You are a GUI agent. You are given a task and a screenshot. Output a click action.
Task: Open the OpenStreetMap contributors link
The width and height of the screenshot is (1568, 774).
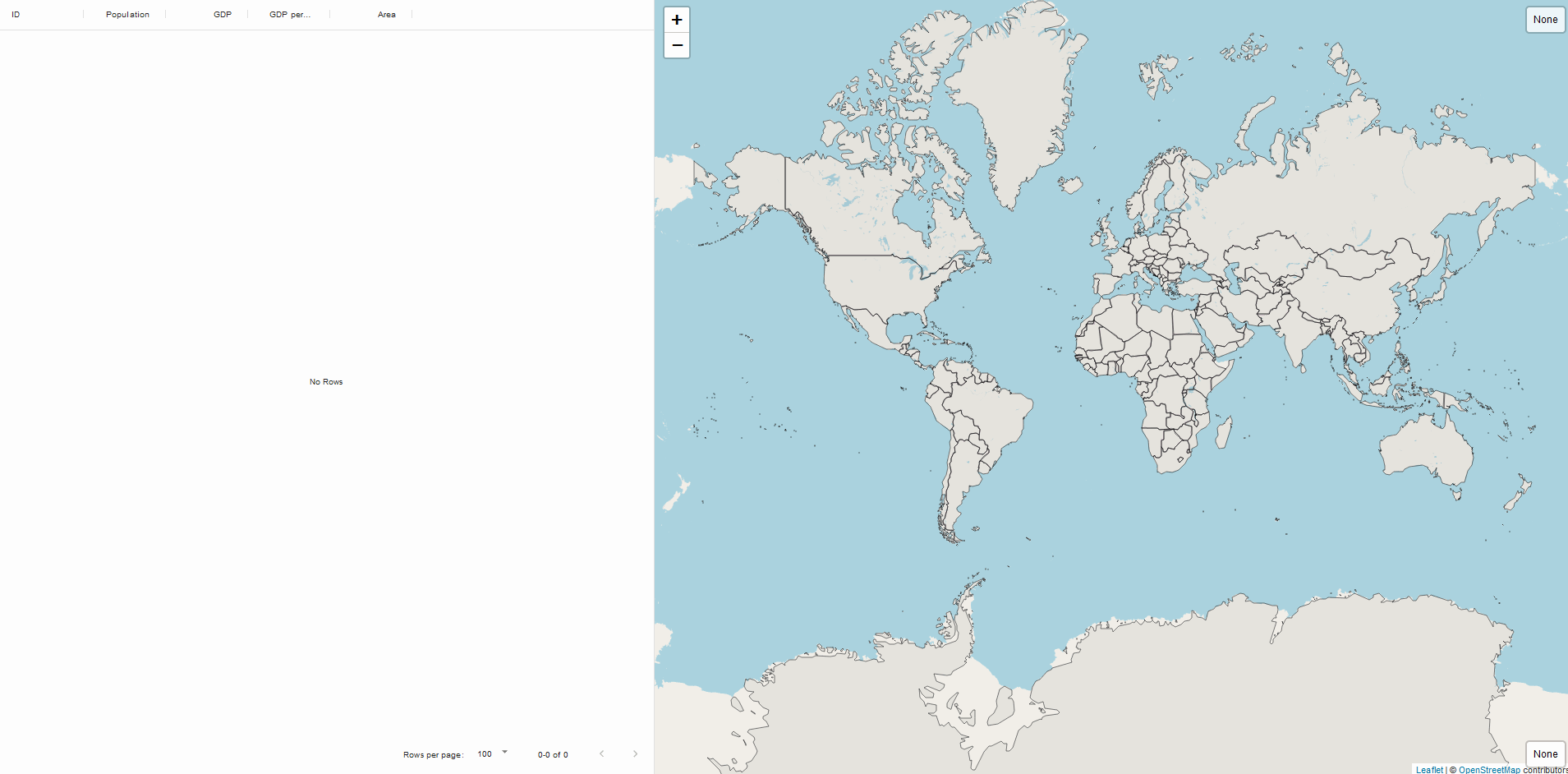click(x=1487, y=770)
